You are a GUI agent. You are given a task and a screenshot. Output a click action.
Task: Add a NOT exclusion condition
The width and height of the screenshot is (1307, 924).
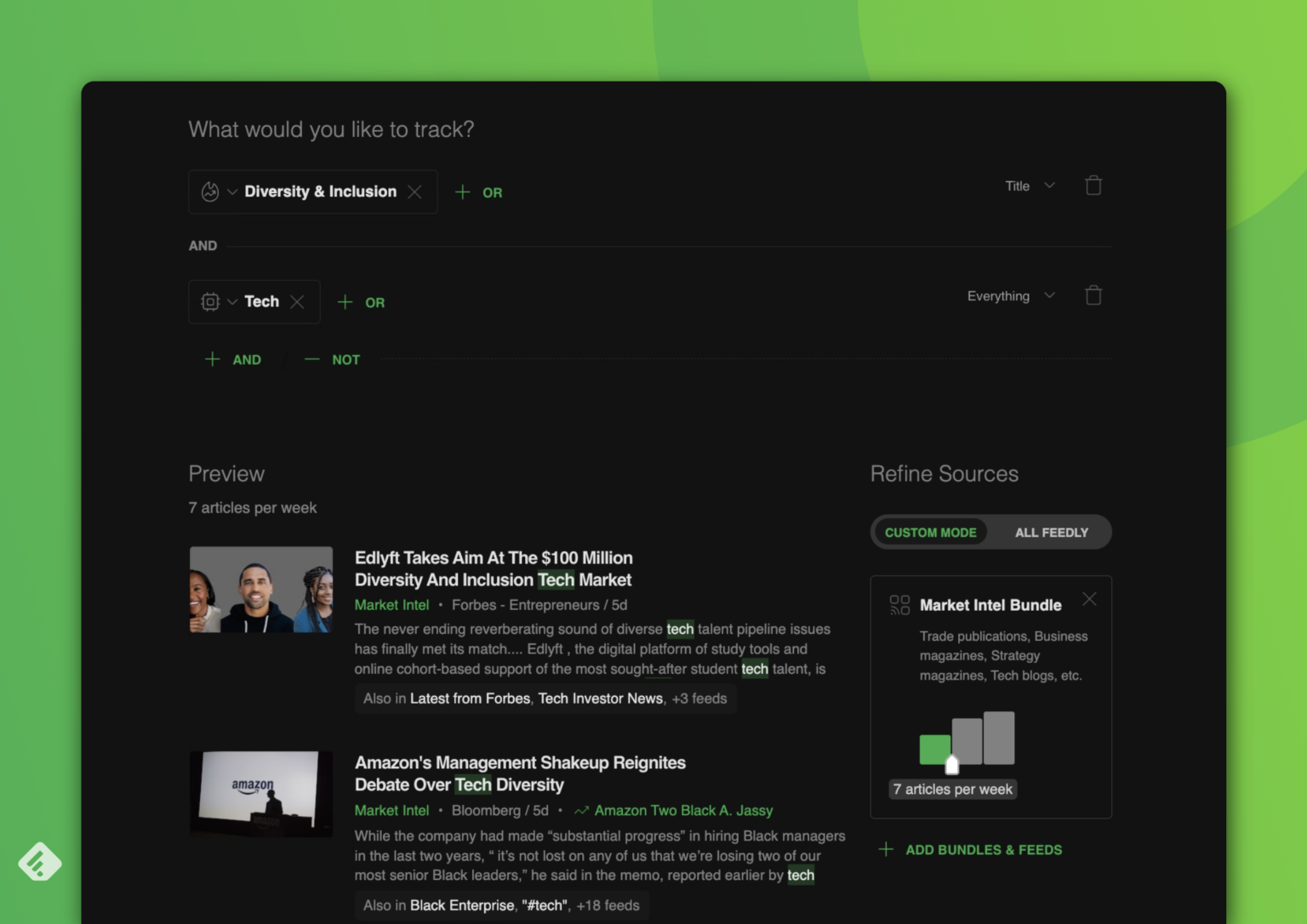click(x=333, y=360)
